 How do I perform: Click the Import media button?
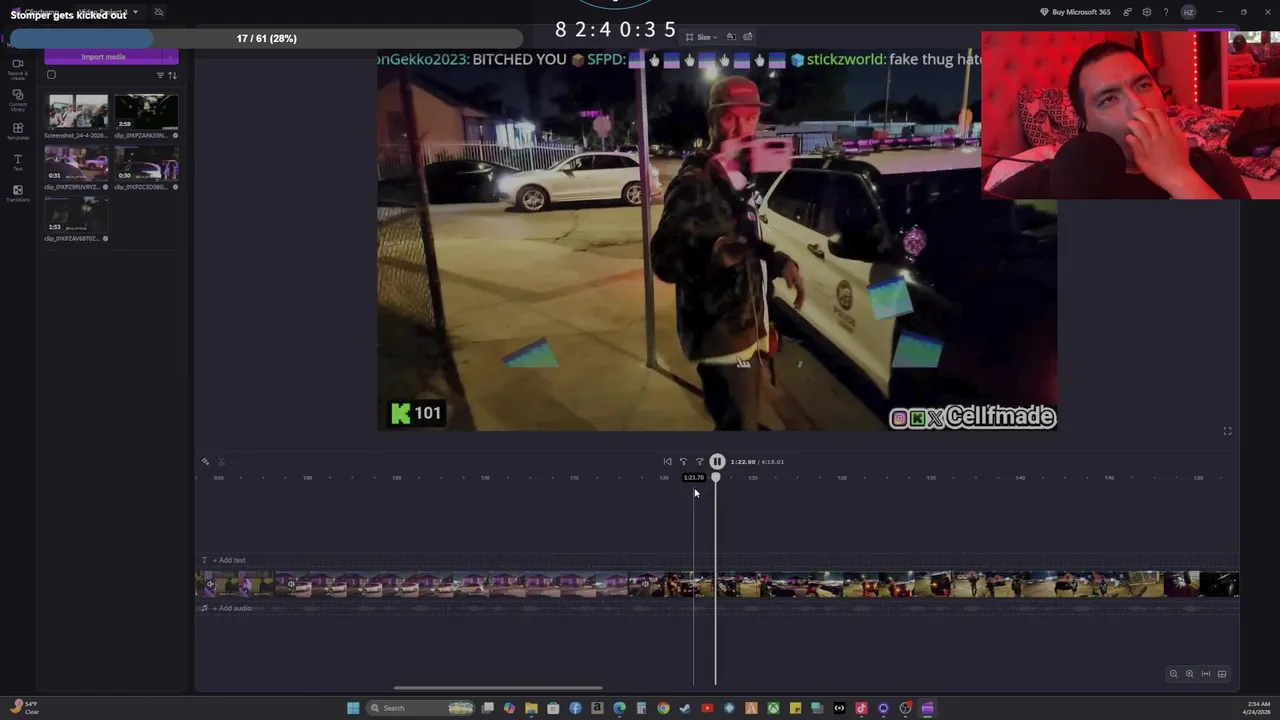[103, 57]
